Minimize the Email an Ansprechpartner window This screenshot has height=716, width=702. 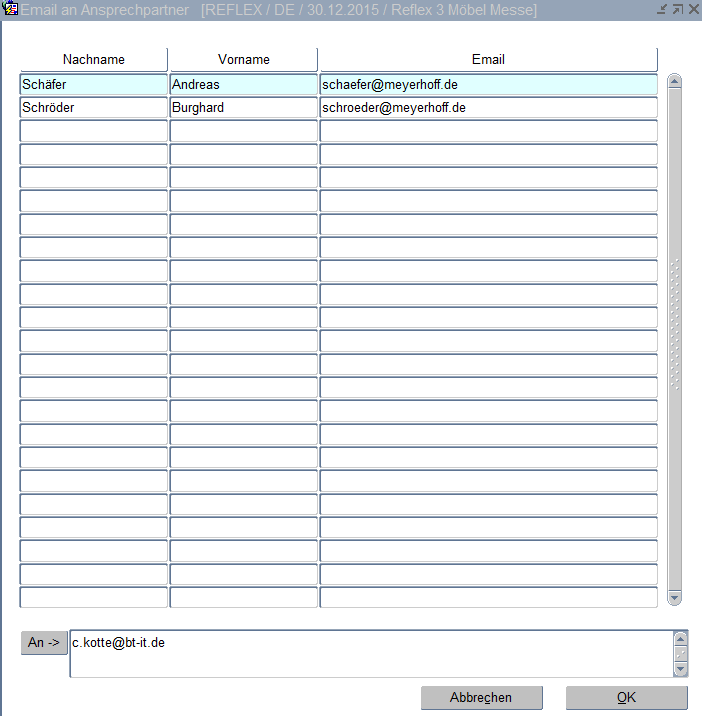661,10
